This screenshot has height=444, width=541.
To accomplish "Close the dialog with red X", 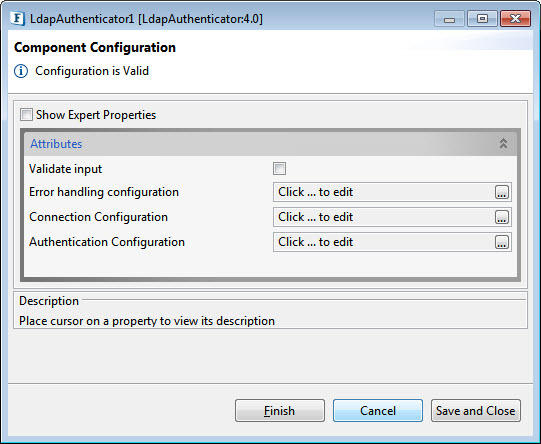I will click(x=515, y=19).
